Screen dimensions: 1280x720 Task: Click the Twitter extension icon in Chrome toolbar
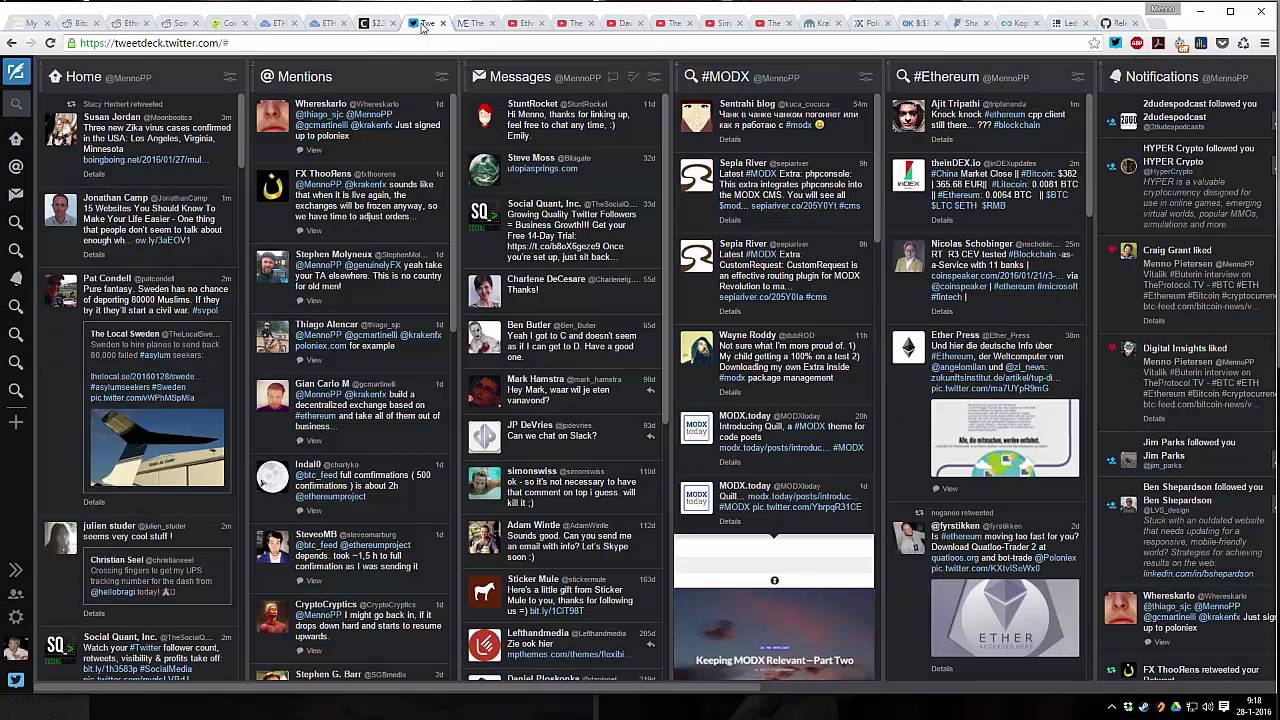tap(1116, 43)
